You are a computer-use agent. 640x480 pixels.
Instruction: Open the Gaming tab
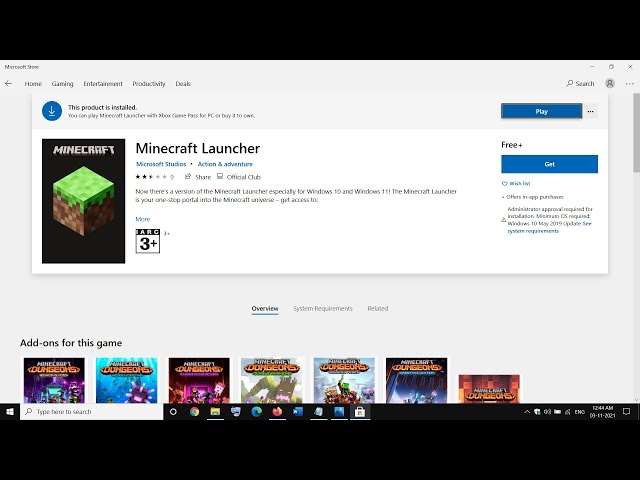[x=62, y=84]
